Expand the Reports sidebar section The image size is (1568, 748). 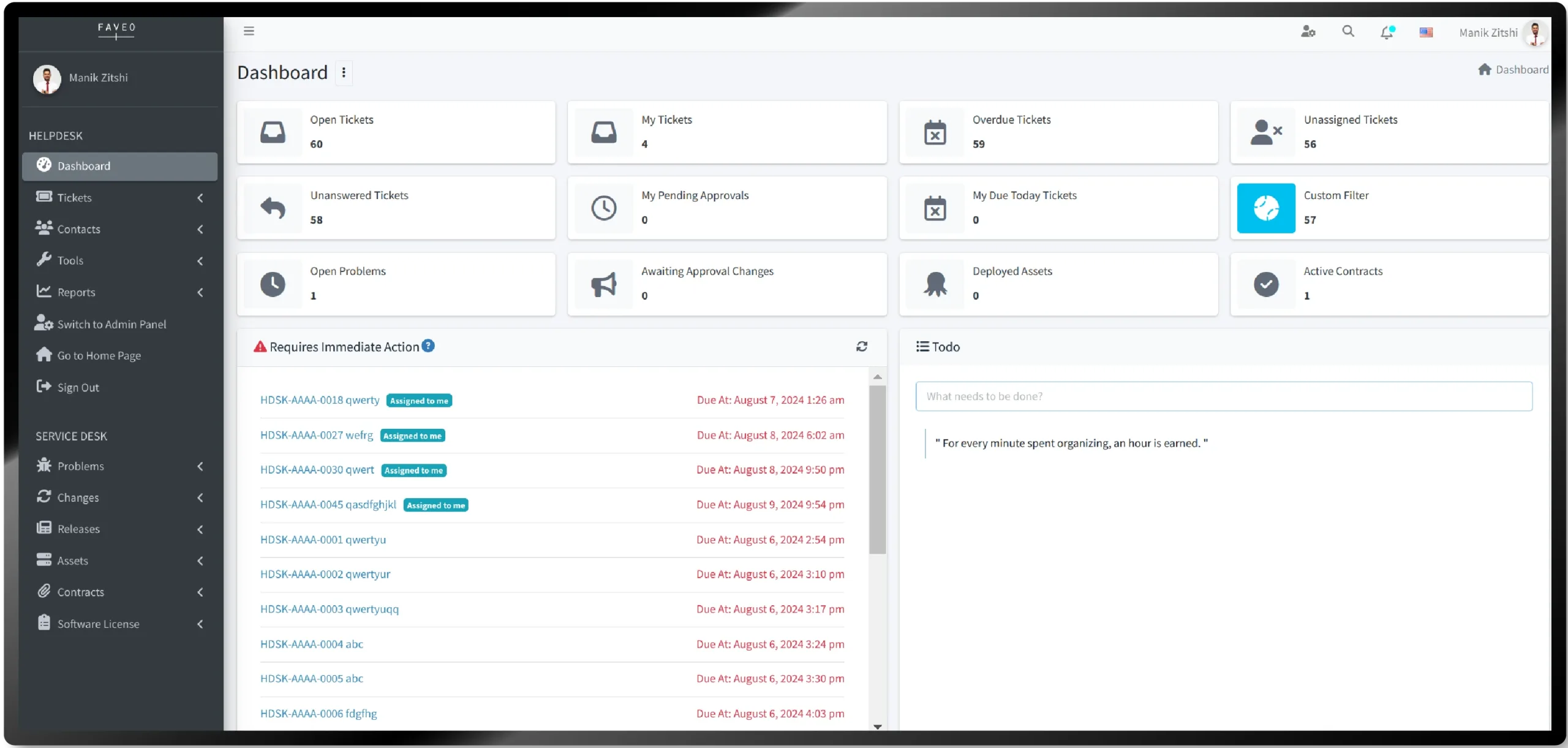coord(200,292)
